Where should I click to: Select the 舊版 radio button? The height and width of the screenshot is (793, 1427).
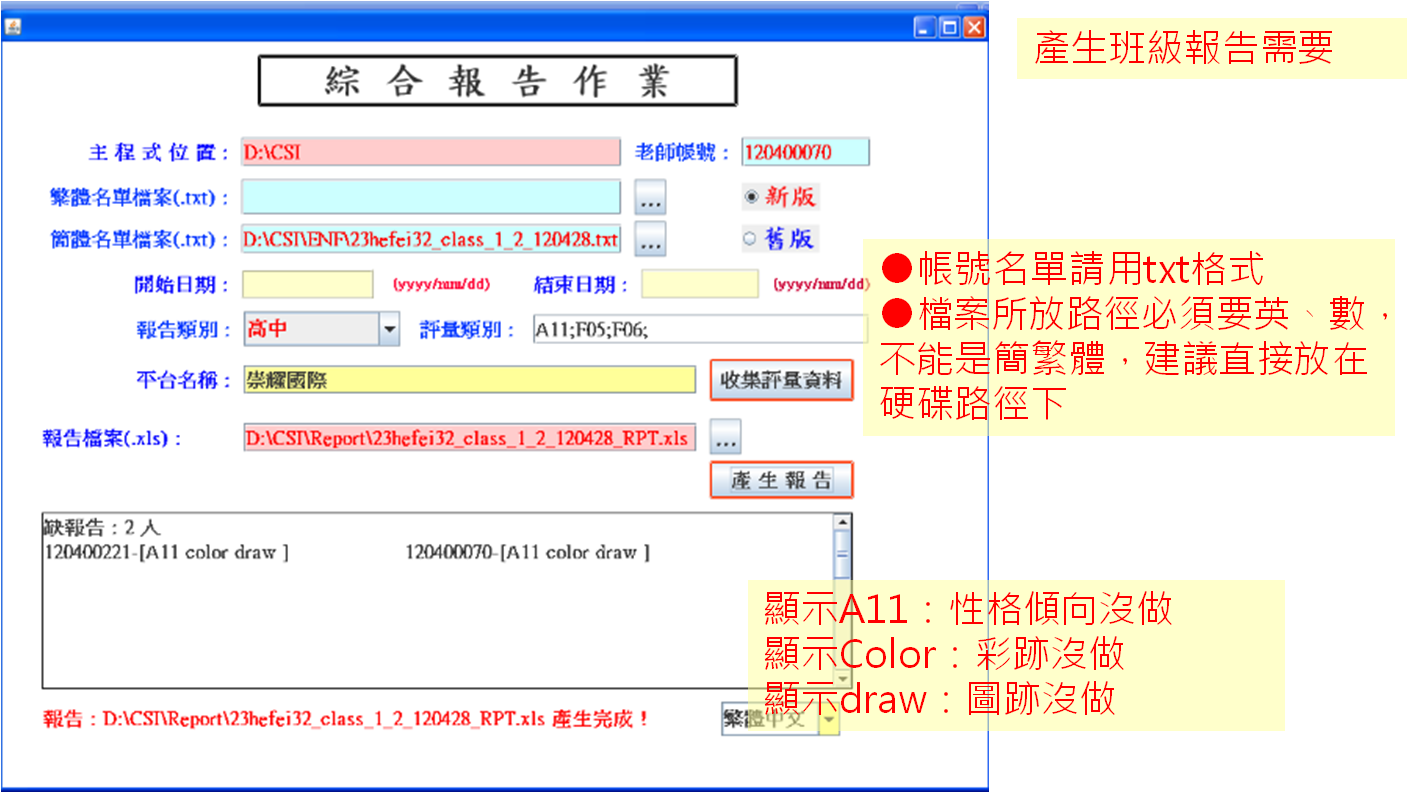coord(749,239)
